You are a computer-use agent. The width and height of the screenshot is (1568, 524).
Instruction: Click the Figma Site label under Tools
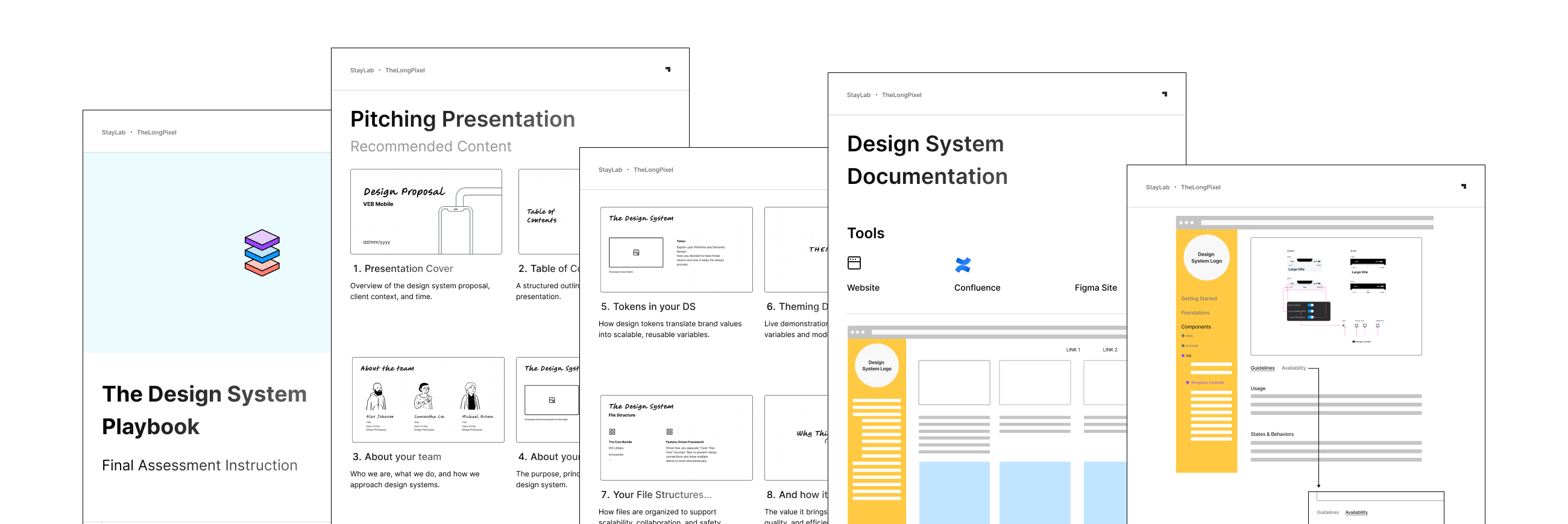[x=1095, y=288]
